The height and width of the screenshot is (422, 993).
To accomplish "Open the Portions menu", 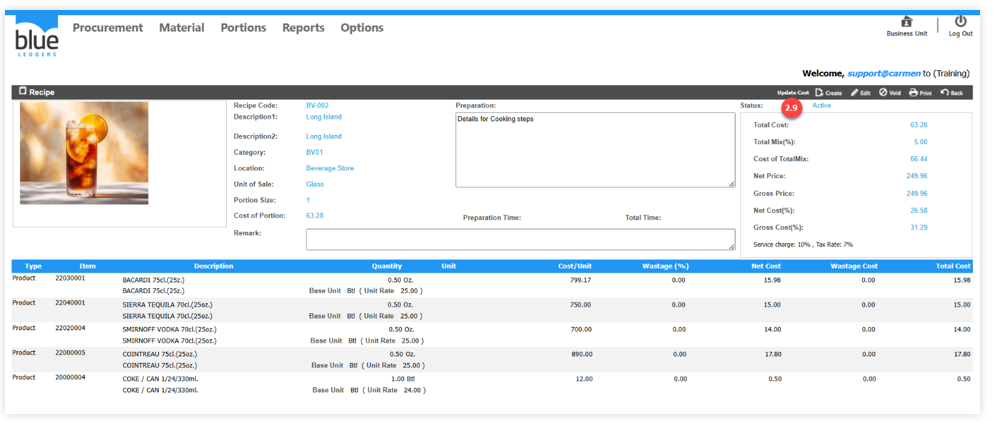I will click(x=243, y=28).
